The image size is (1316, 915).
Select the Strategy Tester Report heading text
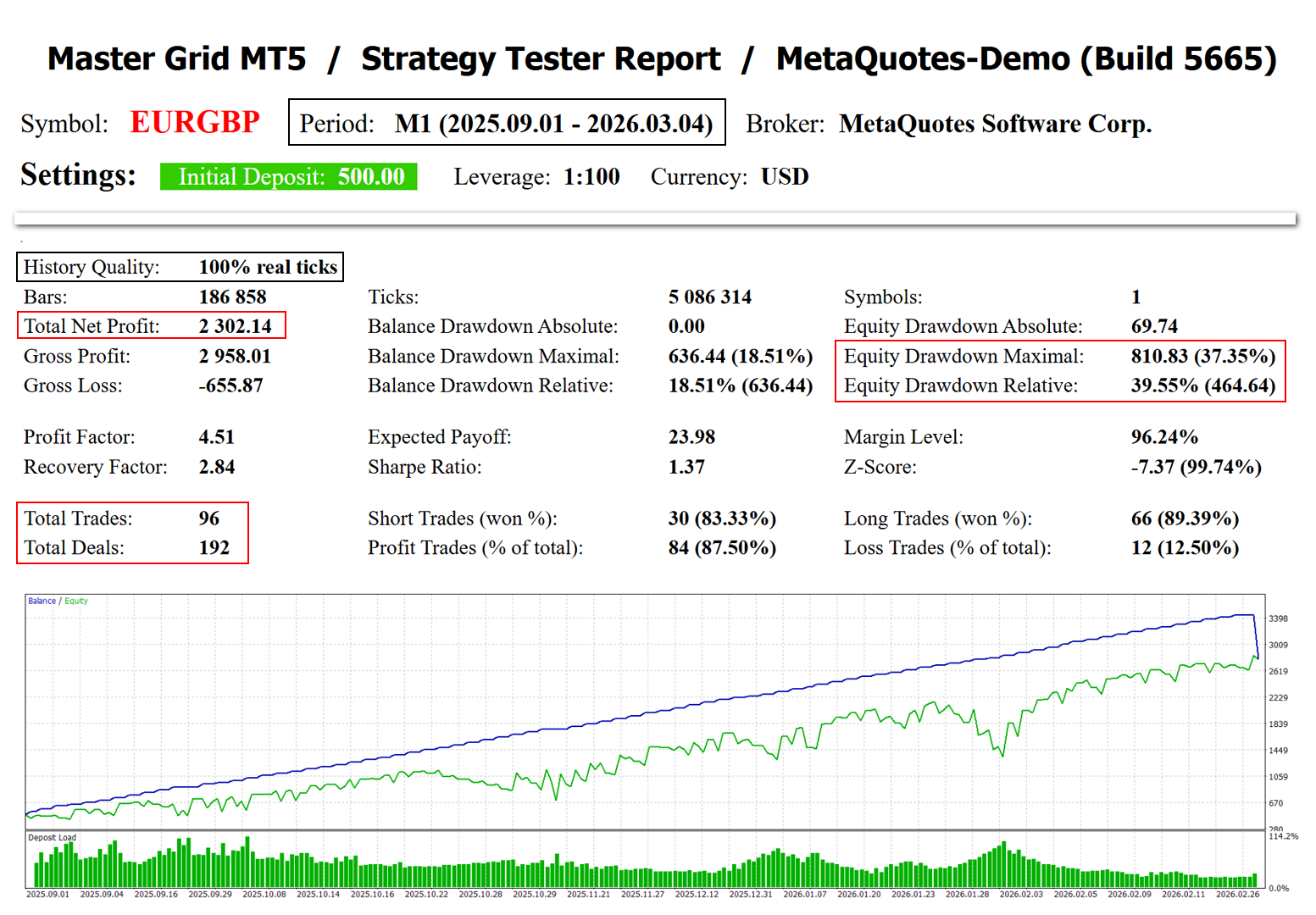pyautogui.click(x=541, y=58)
